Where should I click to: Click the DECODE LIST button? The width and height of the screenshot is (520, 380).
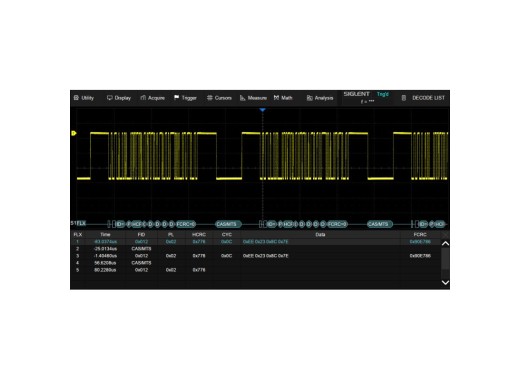[x=423, y=98]
